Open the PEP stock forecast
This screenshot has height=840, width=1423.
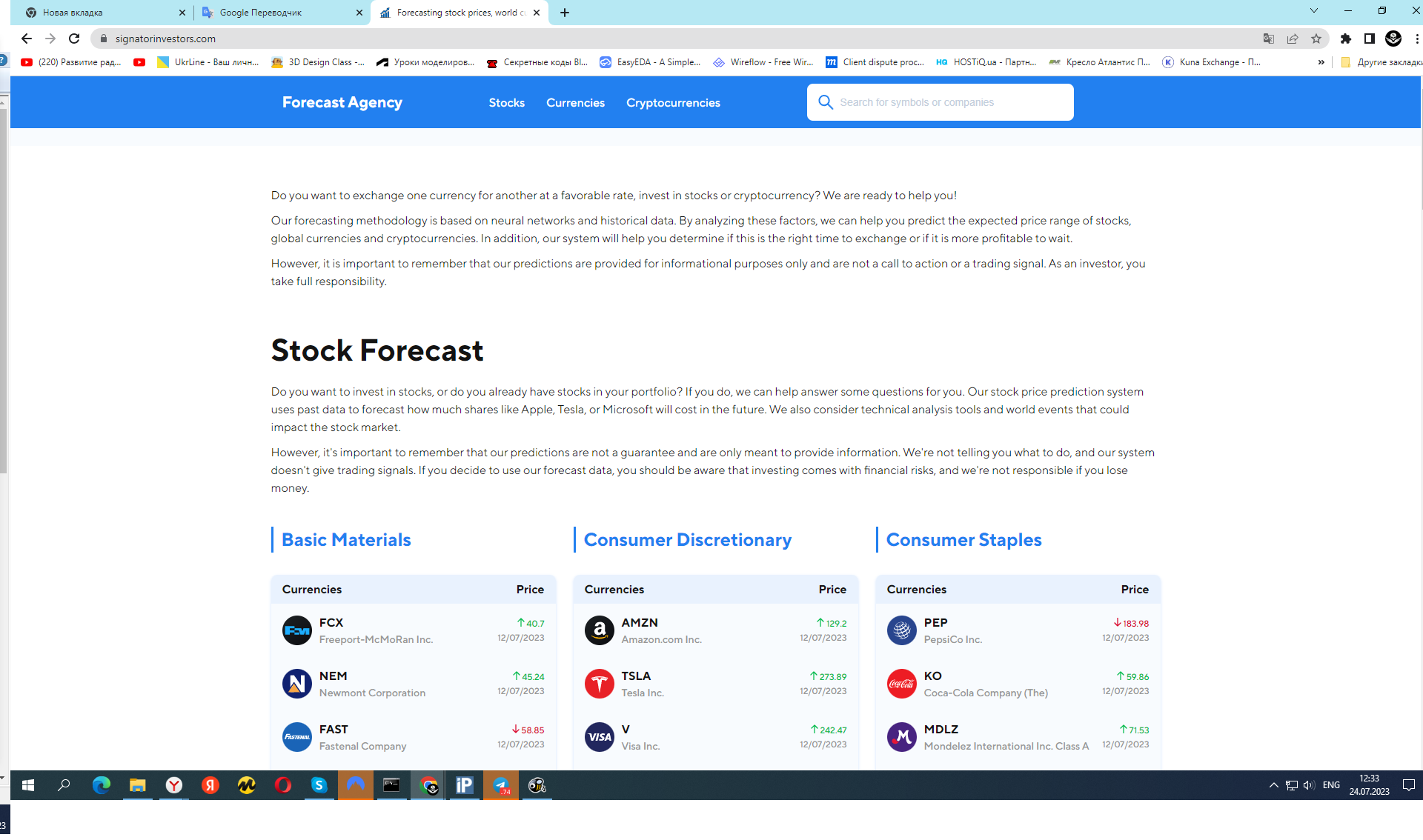[x=1018, y=630]
